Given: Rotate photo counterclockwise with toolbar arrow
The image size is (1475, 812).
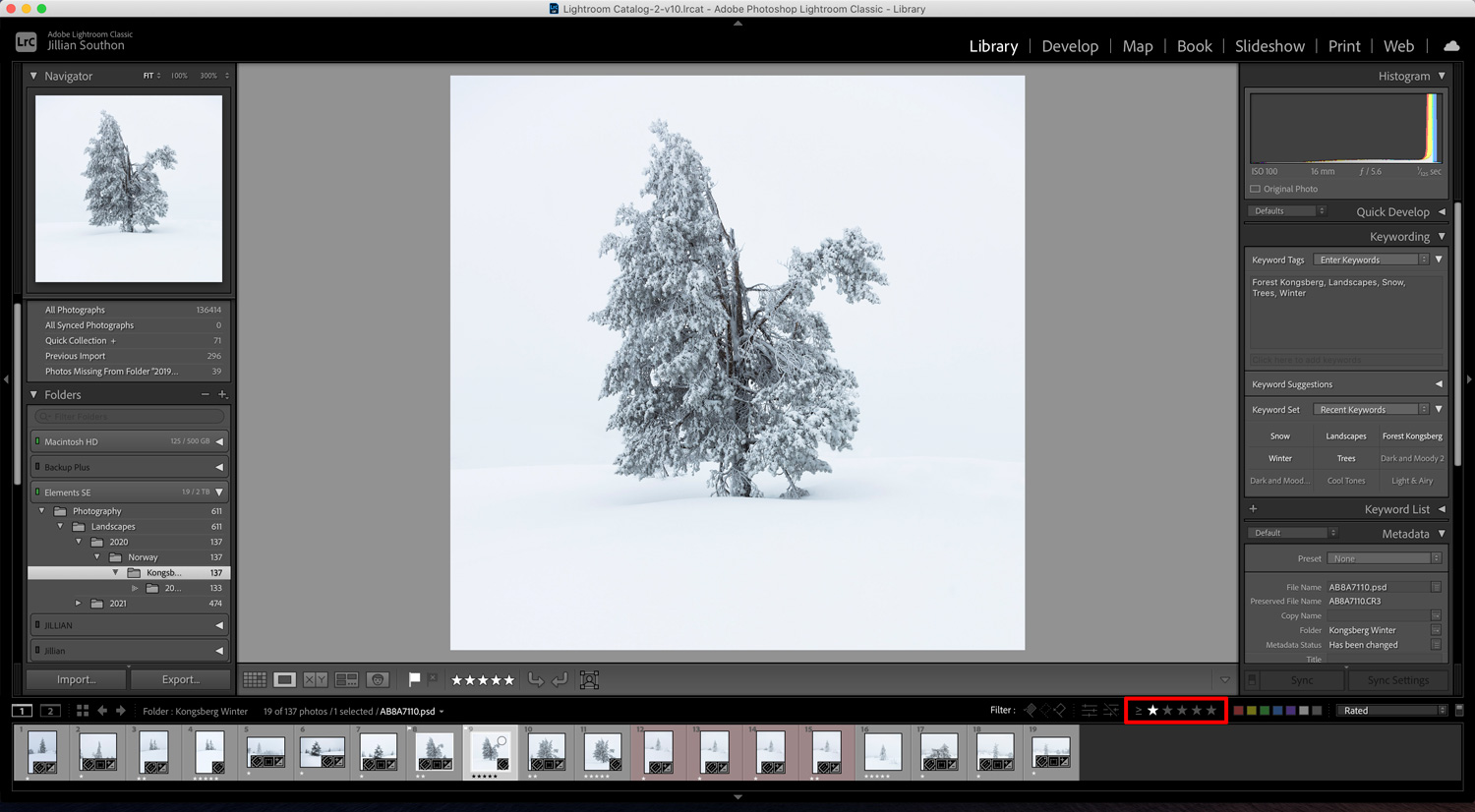Looking at the screenshot, I should pos(536,679).
